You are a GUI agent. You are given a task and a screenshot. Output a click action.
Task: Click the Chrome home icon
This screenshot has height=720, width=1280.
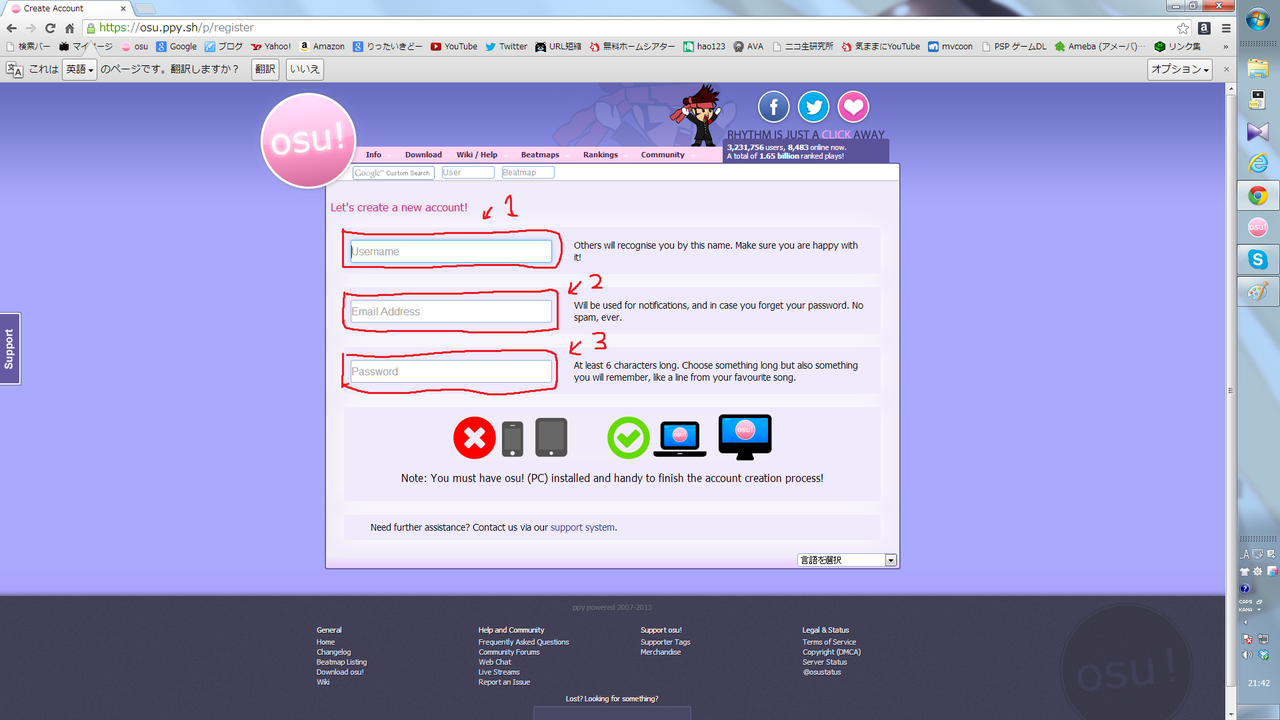coord(69,28)
